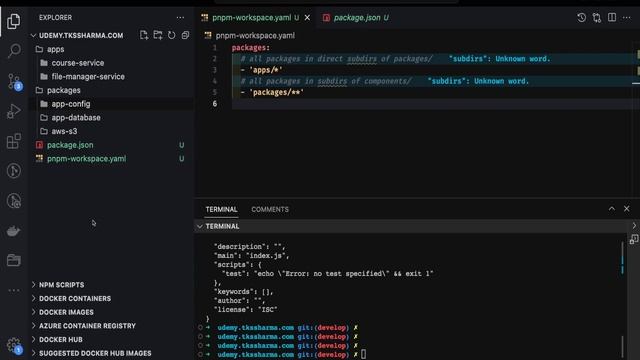This screenshot has width=640, height=360.
Task: Open the Project Manager folder icon
Action: pos(13,260)
